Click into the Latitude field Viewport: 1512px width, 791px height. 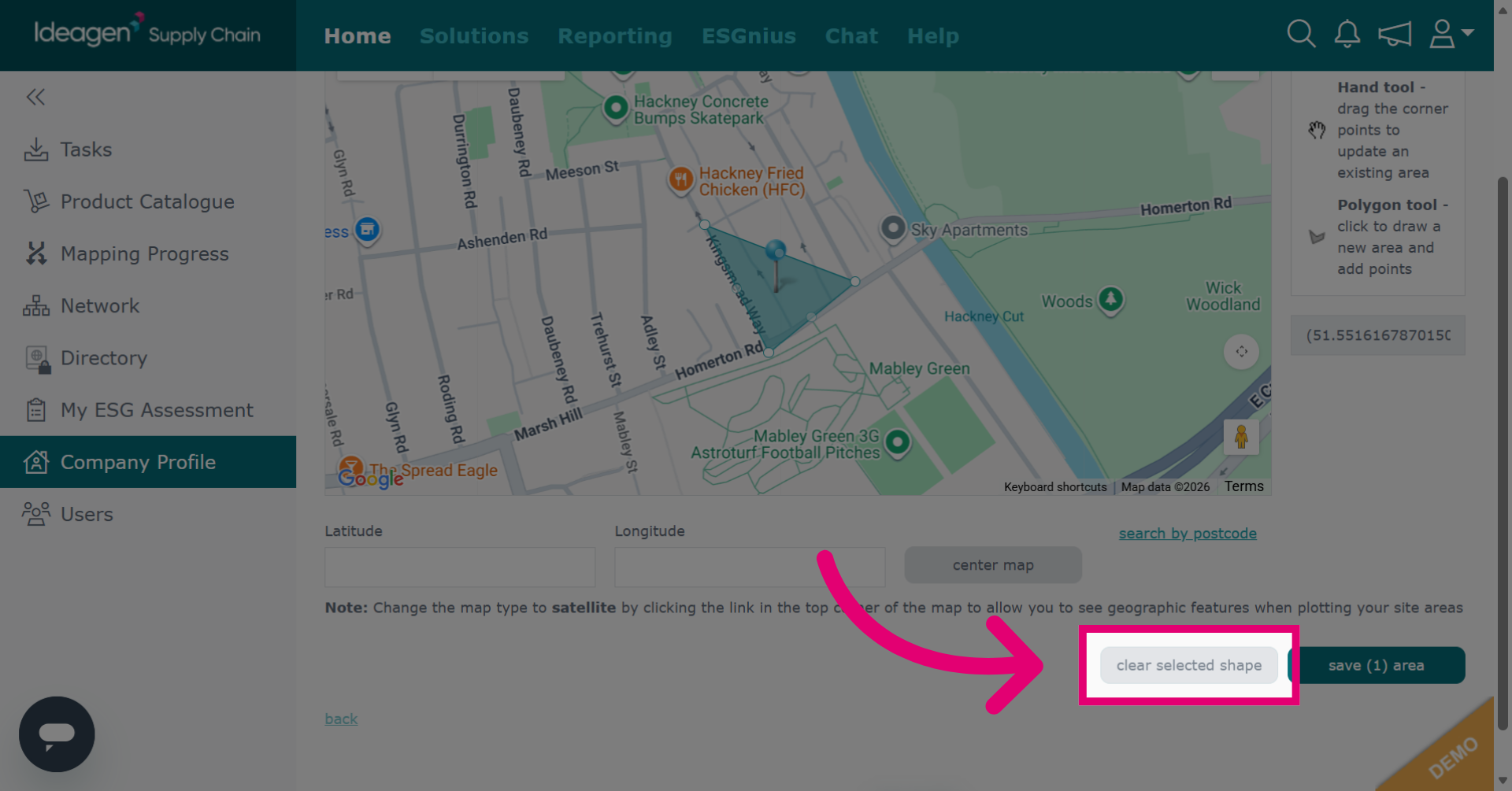click(460, 567)
